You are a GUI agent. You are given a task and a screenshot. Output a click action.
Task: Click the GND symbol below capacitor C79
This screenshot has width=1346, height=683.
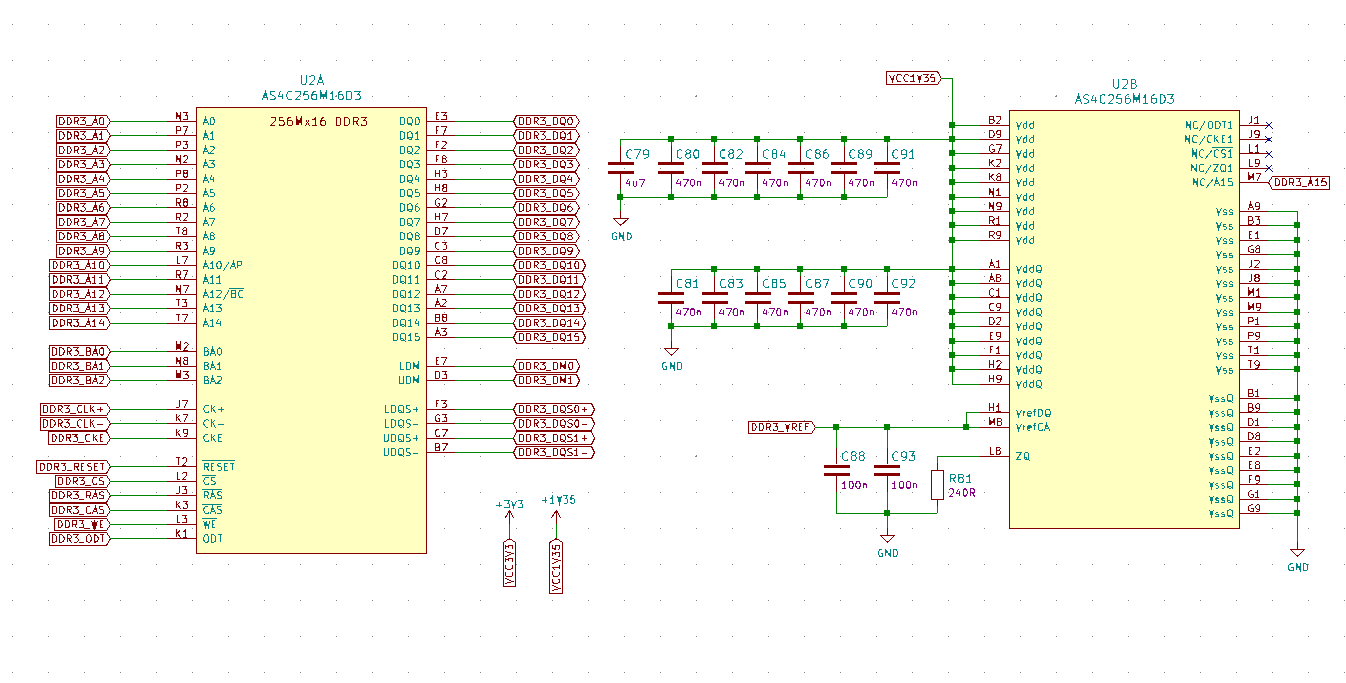click(x=620, y=223)
